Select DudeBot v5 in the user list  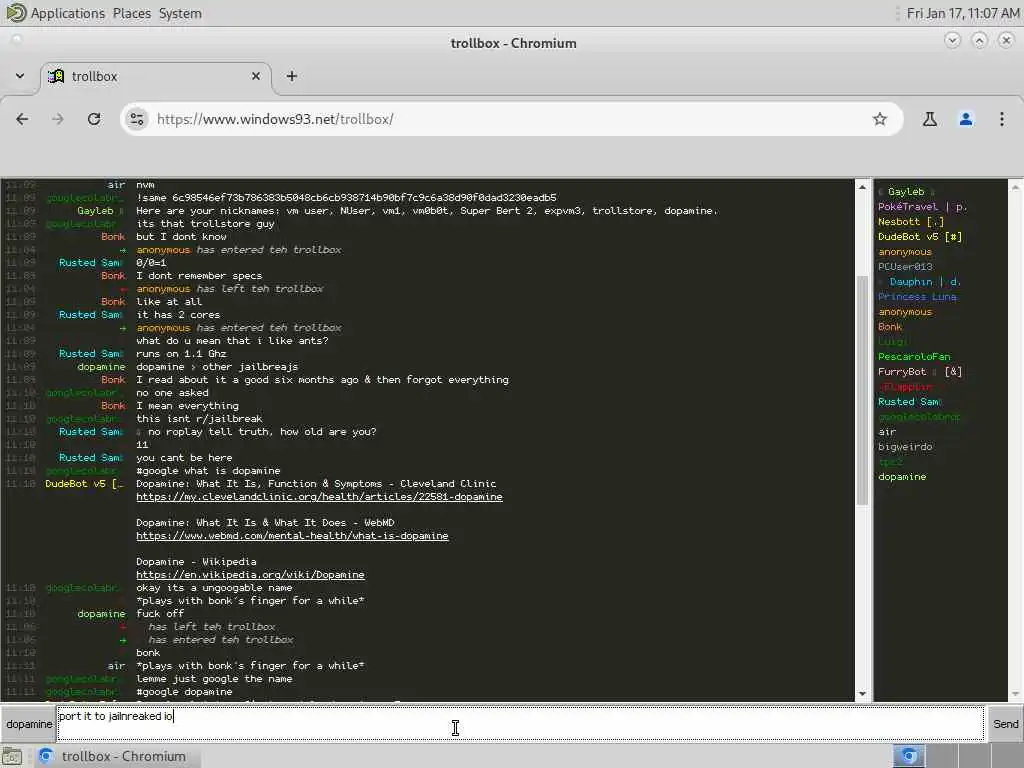pos(920,237)
